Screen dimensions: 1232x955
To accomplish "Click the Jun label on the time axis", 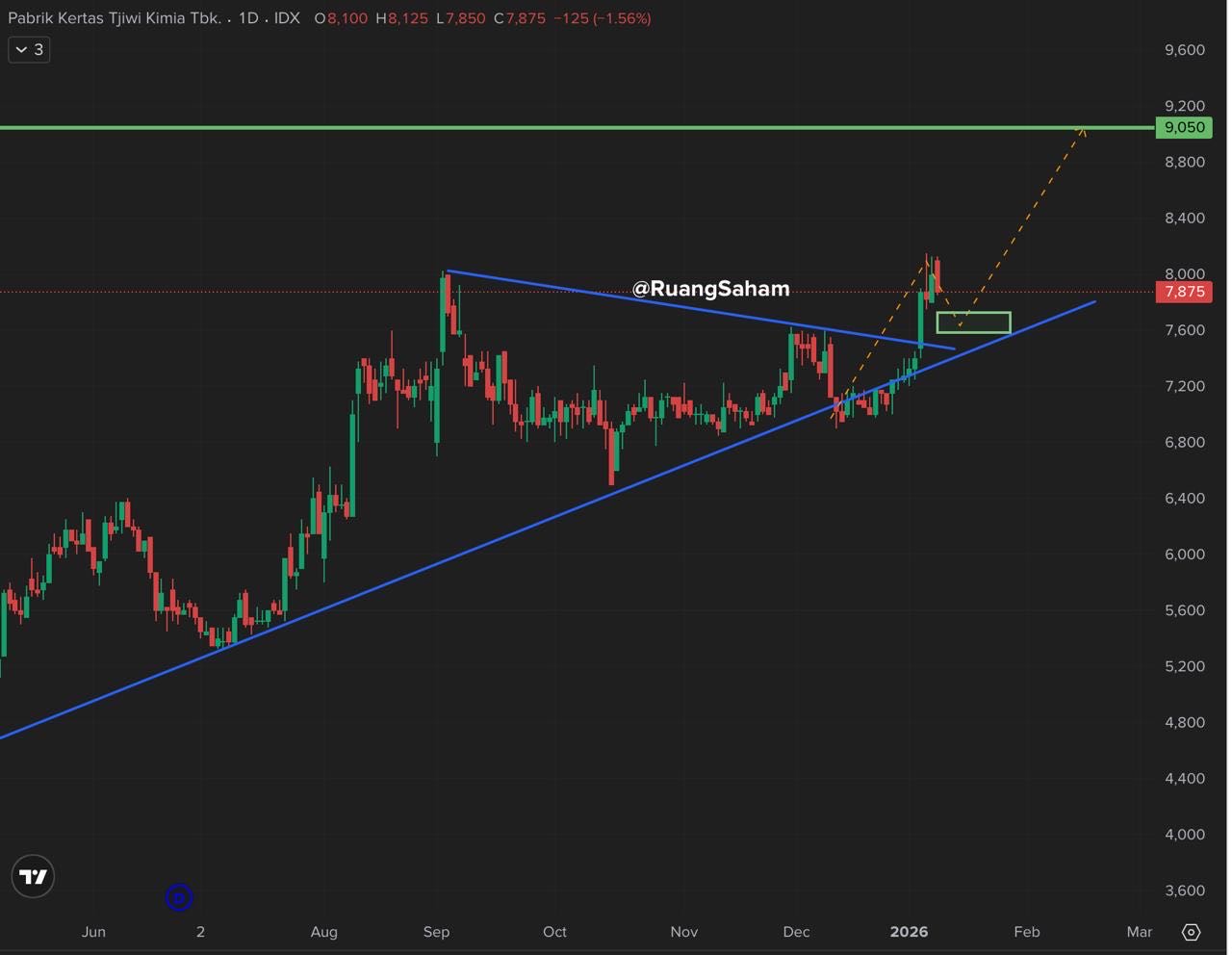I will 93,932.
